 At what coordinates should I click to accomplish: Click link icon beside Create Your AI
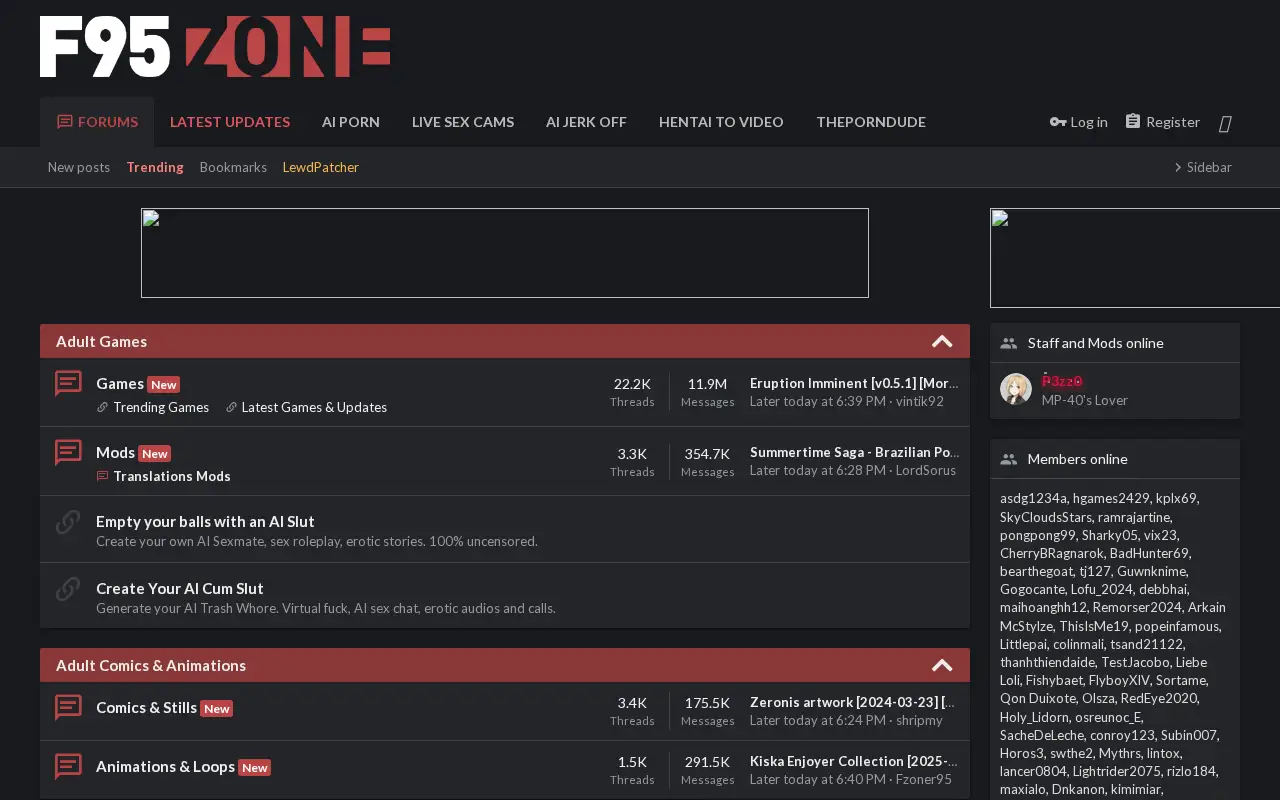point(68,588)
